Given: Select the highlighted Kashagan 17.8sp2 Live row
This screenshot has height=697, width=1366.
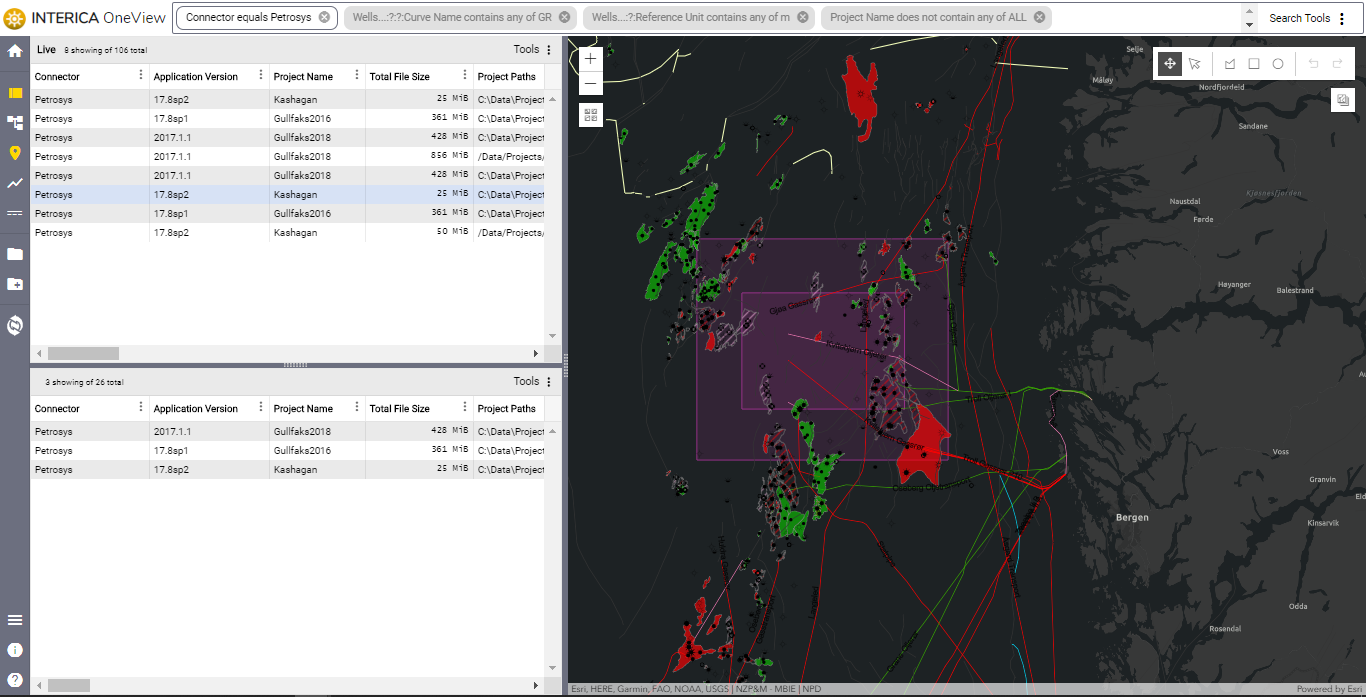Looking at the screenshot, I should click(x=288, y=195).
